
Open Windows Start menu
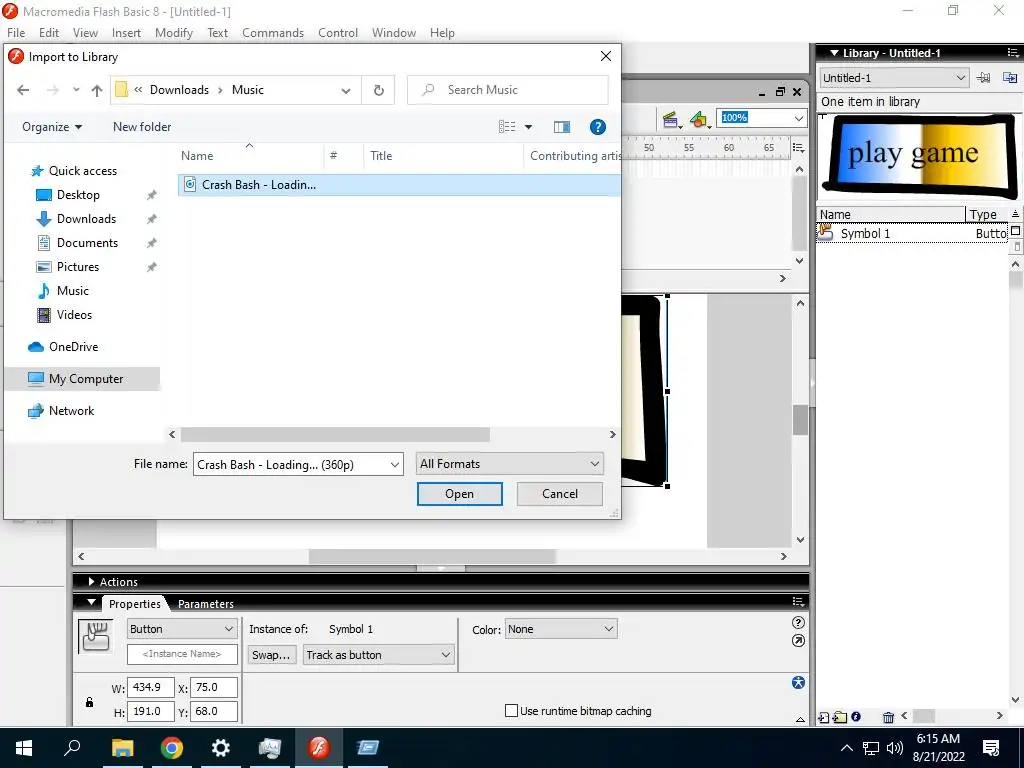pos(24,747)
